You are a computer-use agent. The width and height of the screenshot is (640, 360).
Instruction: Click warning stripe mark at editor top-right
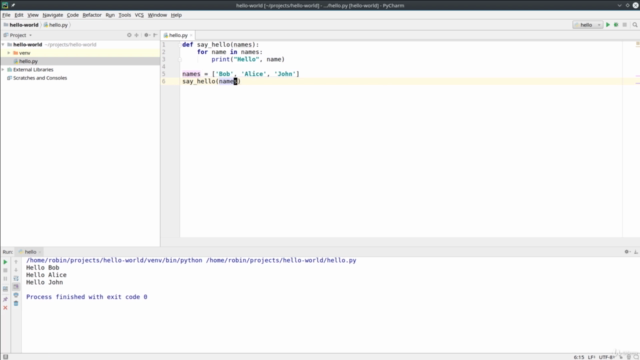coord(638,44)
